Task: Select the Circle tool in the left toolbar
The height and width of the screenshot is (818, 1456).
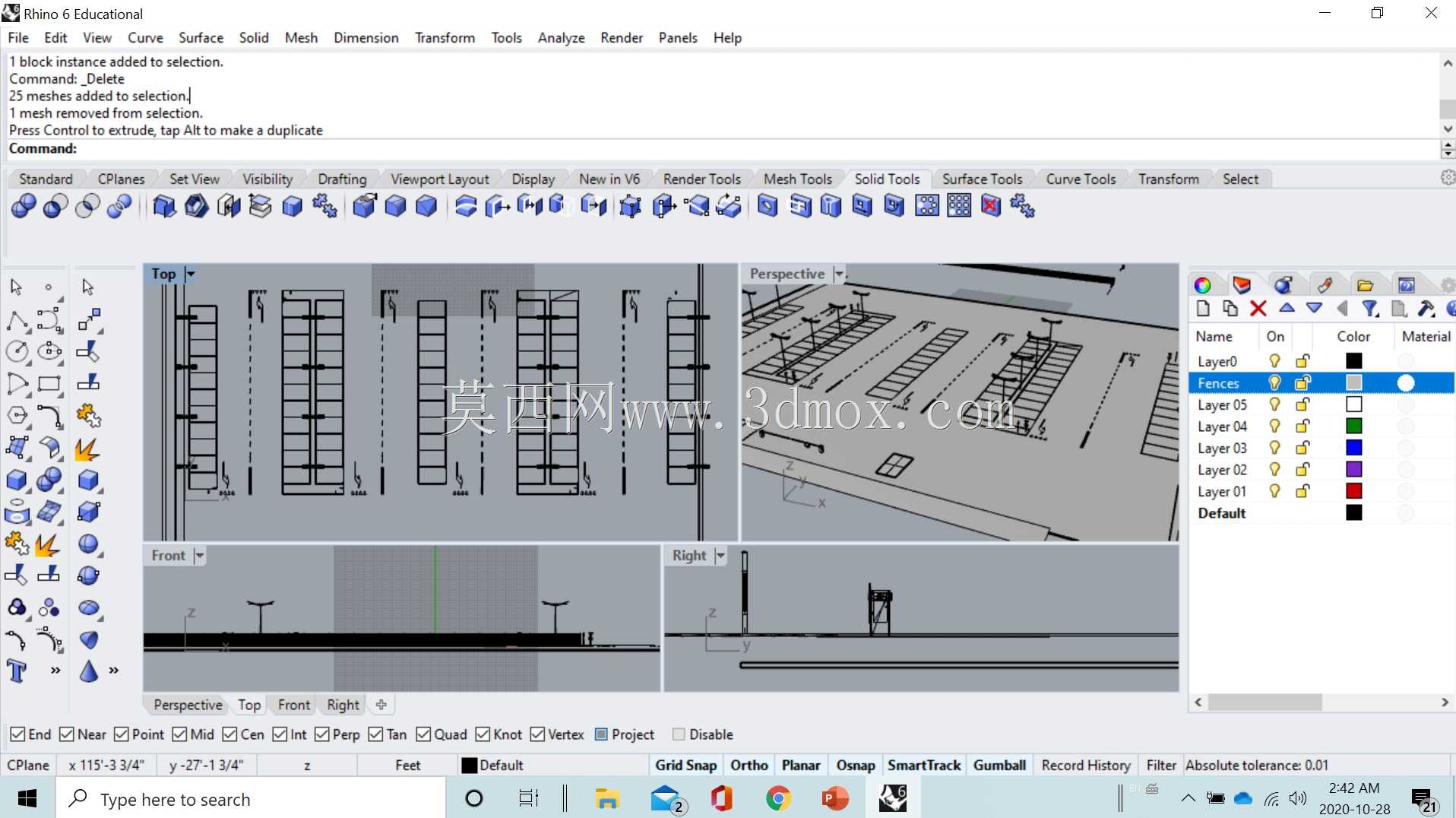Action: 17,351
